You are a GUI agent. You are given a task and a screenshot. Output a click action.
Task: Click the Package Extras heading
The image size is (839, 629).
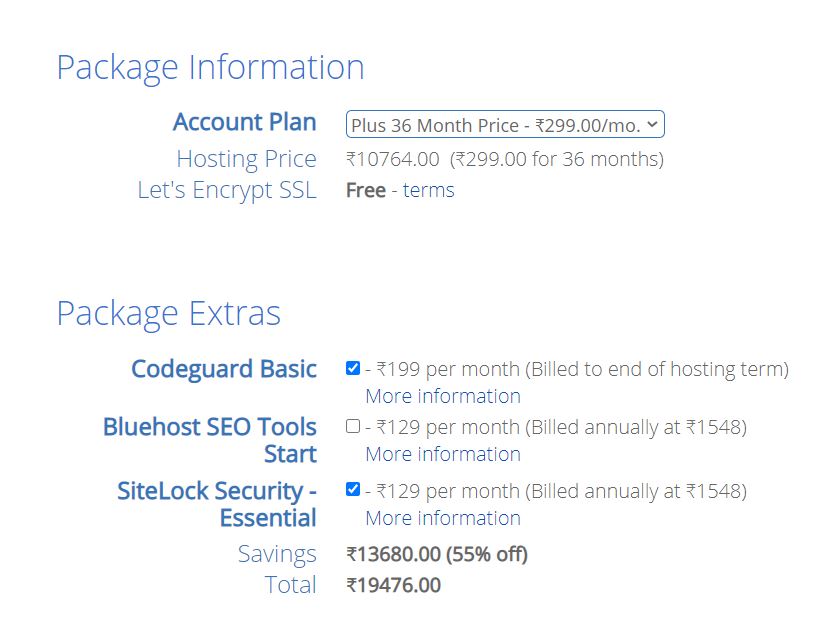click(168, 313)
